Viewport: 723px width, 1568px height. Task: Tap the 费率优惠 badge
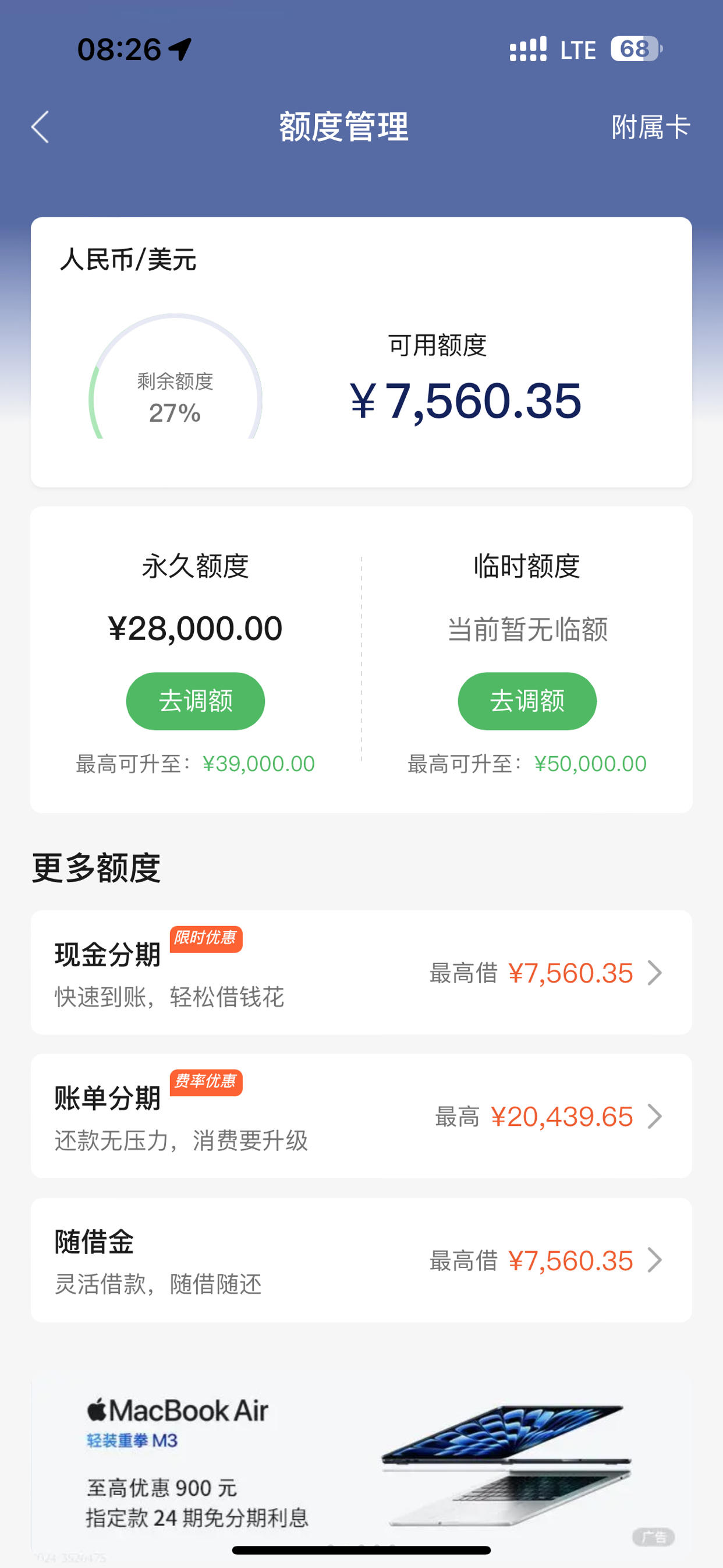coord(205,1082)
